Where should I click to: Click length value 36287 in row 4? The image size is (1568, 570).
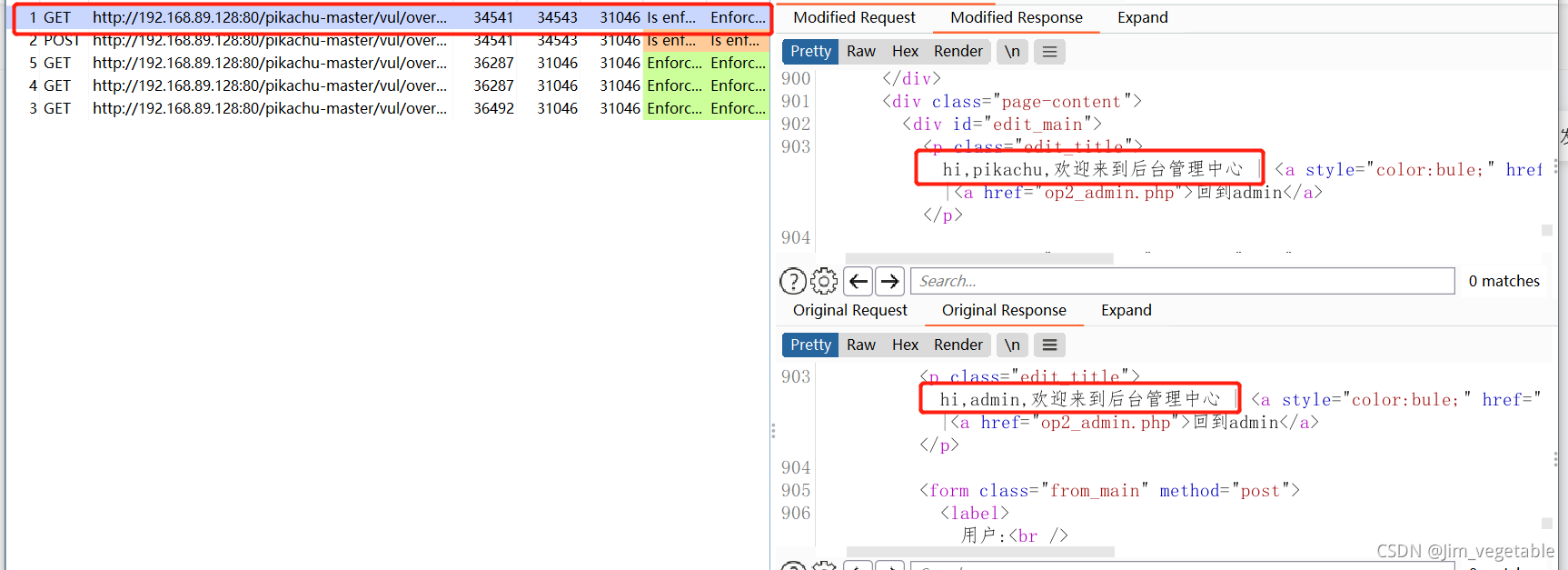click(x=493, y=85)
